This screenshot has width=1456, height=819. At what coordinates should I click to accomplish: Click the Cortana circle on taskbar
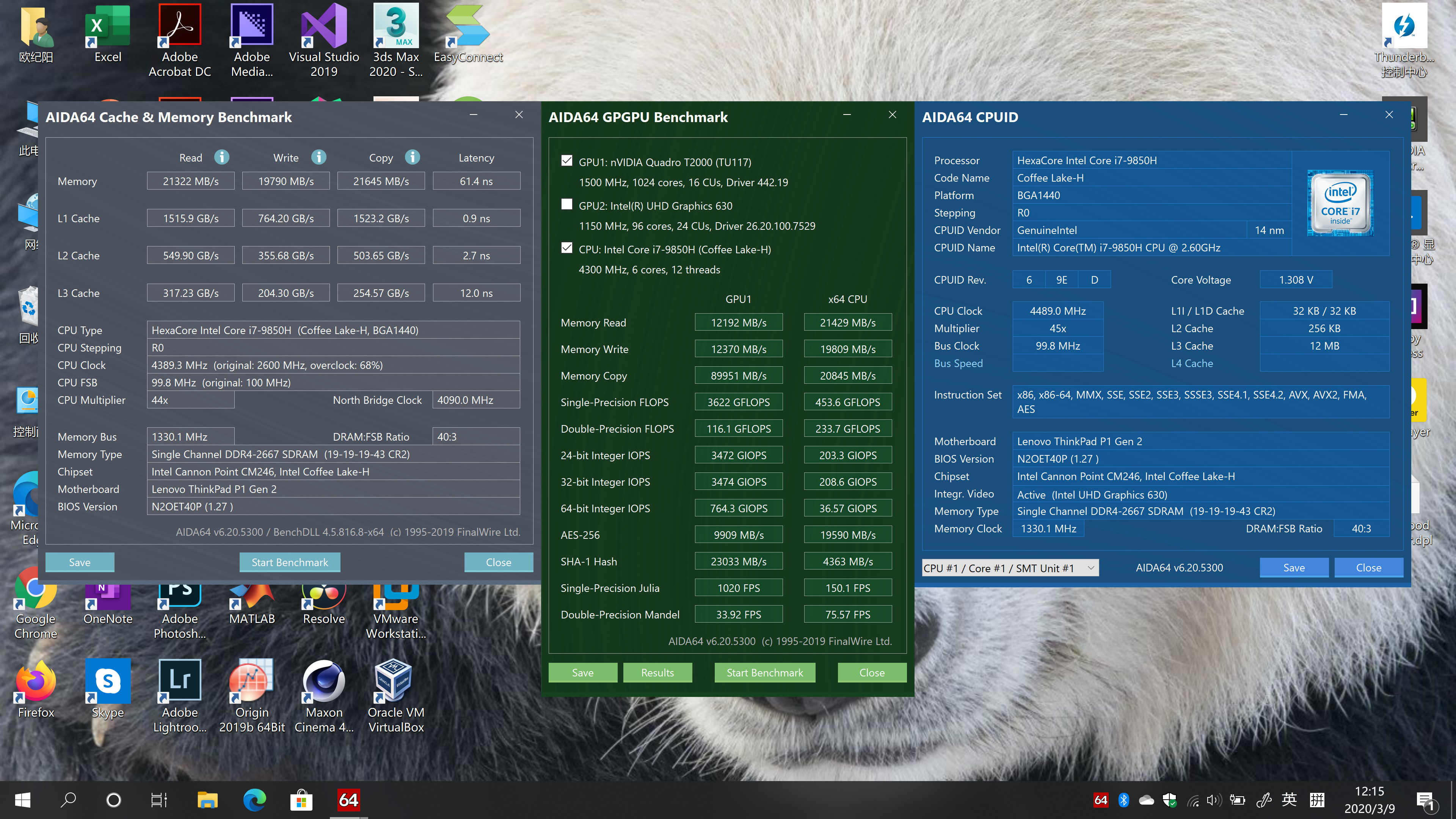(114, 800)
